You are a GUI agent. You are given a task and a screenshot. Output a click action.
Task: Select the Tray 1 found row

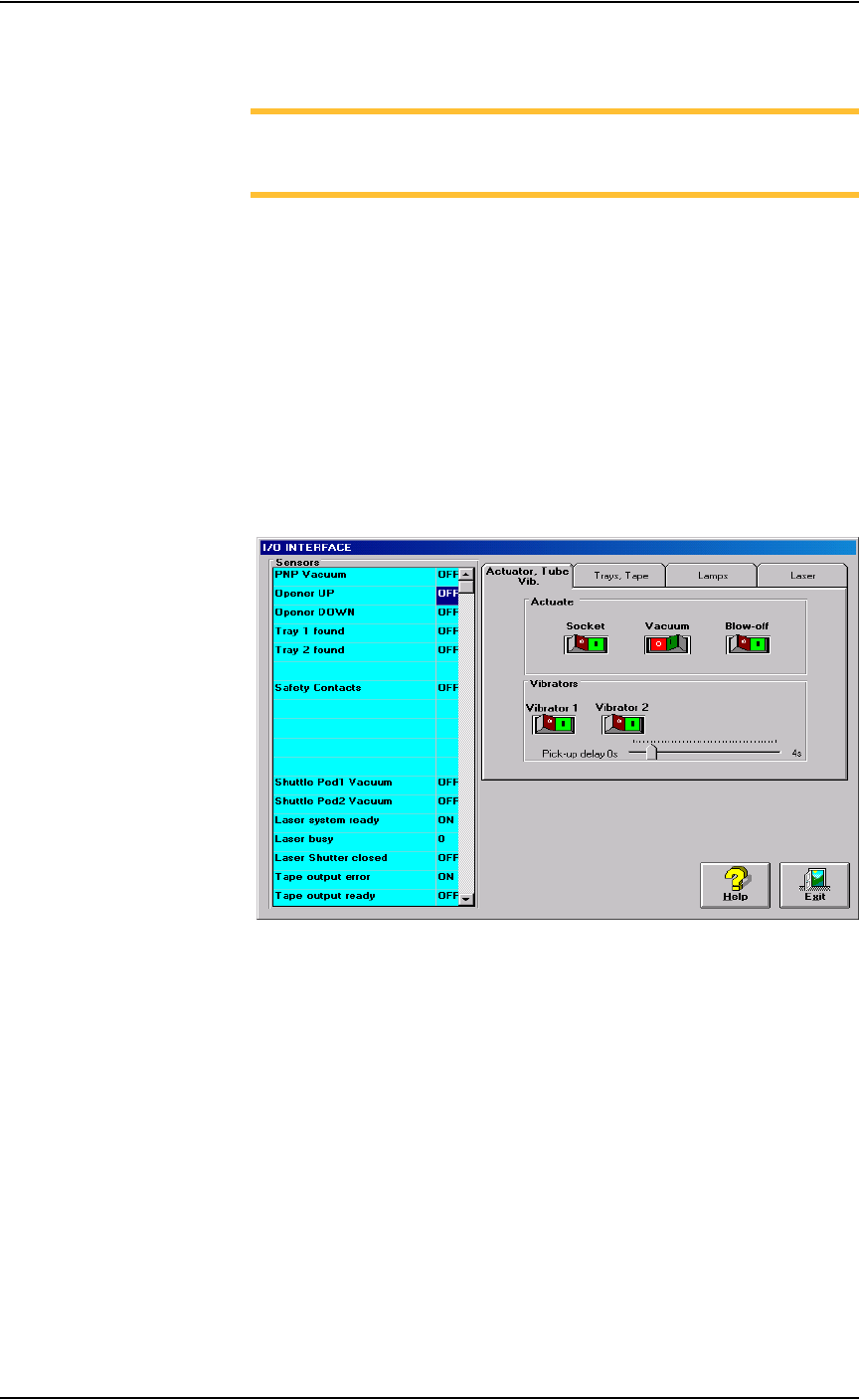click(x=366, y=631)
